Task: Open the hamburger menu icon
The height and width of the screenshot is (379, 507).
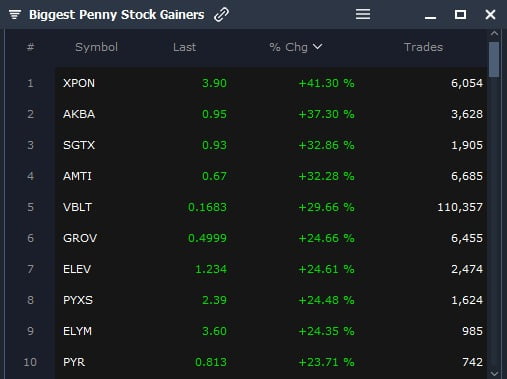Action: coord(363,14)
